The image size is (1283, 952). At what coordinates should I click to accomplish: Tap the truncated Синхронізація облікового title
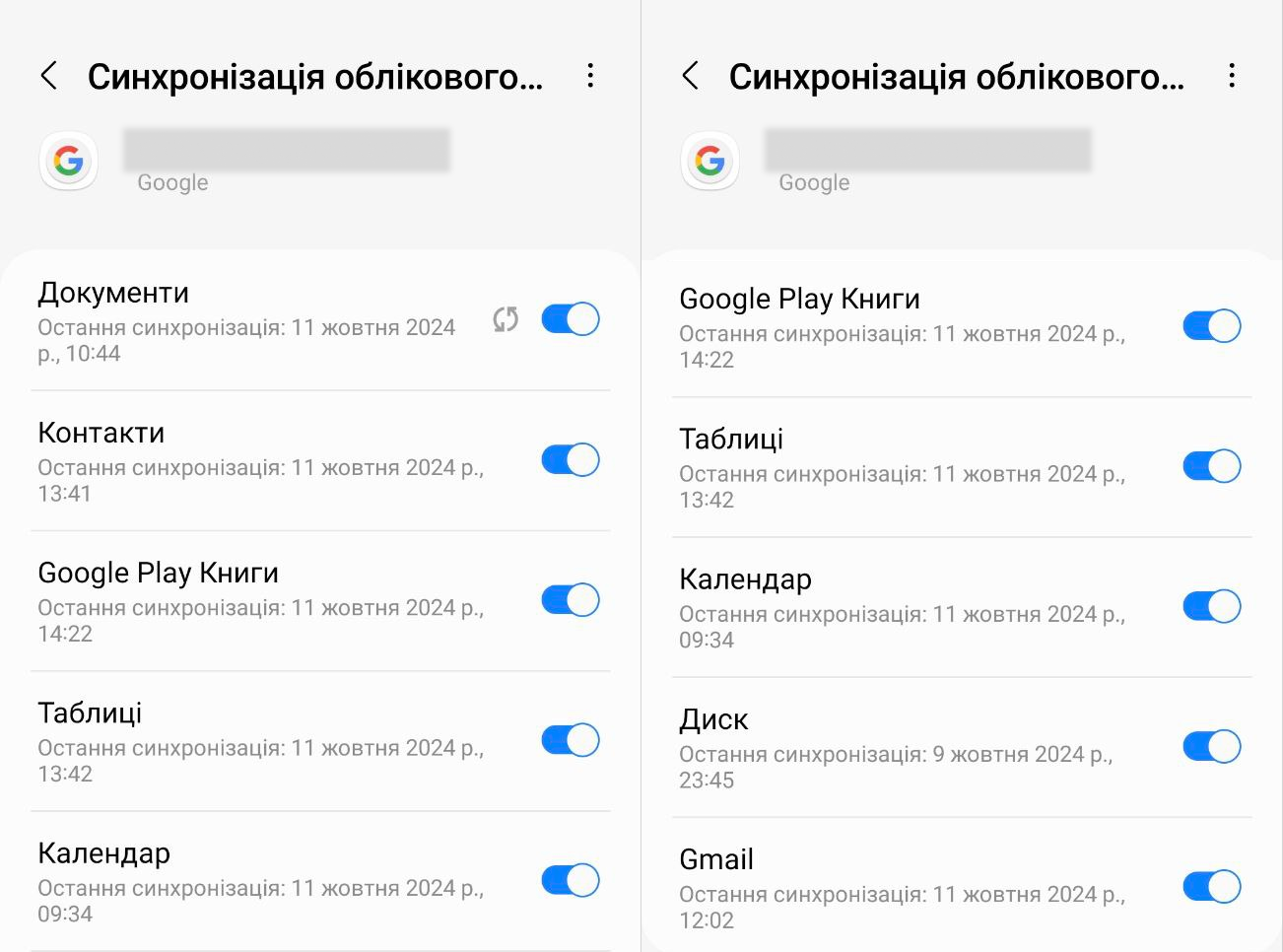click(x=315, y=75)
